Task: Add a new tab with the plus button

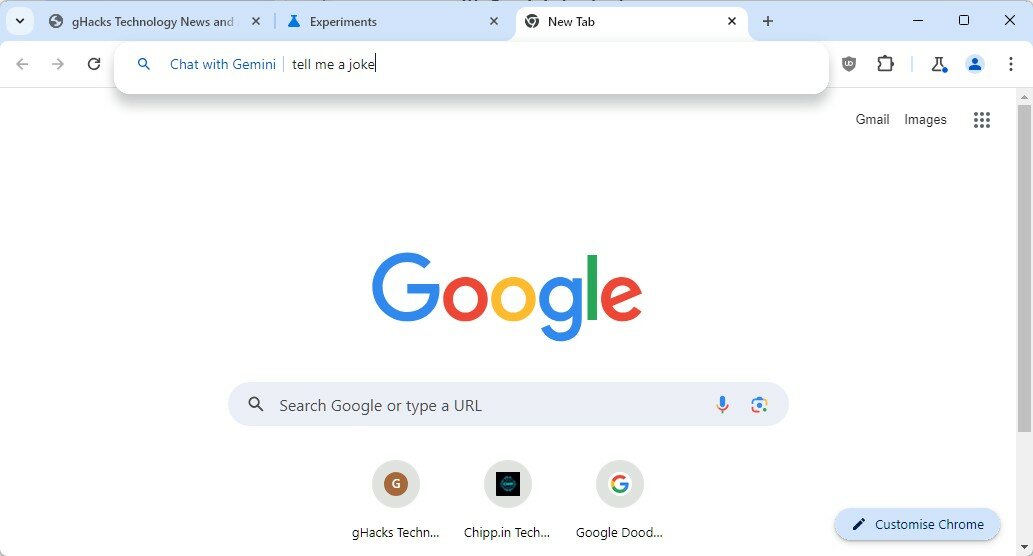Action: tap(768, 21)
